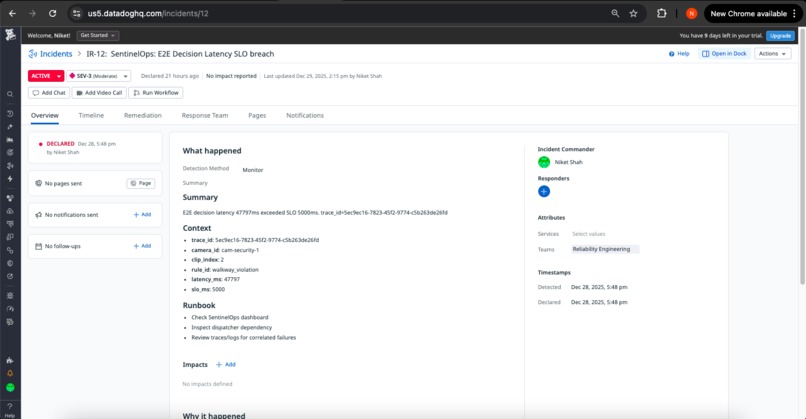Screen dimensions: 806x419
Task: Open the Help link at top
Action: pyautogui.click(x=679, y=53)
